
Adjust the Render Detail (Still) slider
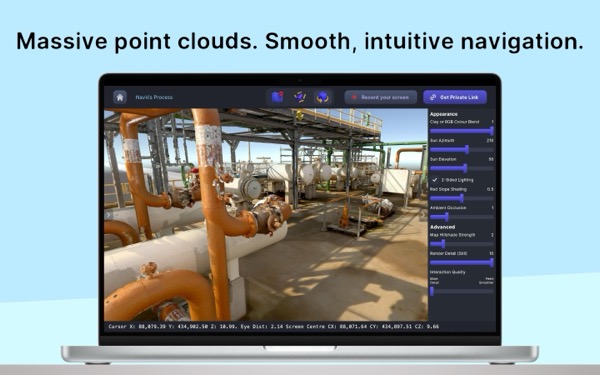pos(461,262)
